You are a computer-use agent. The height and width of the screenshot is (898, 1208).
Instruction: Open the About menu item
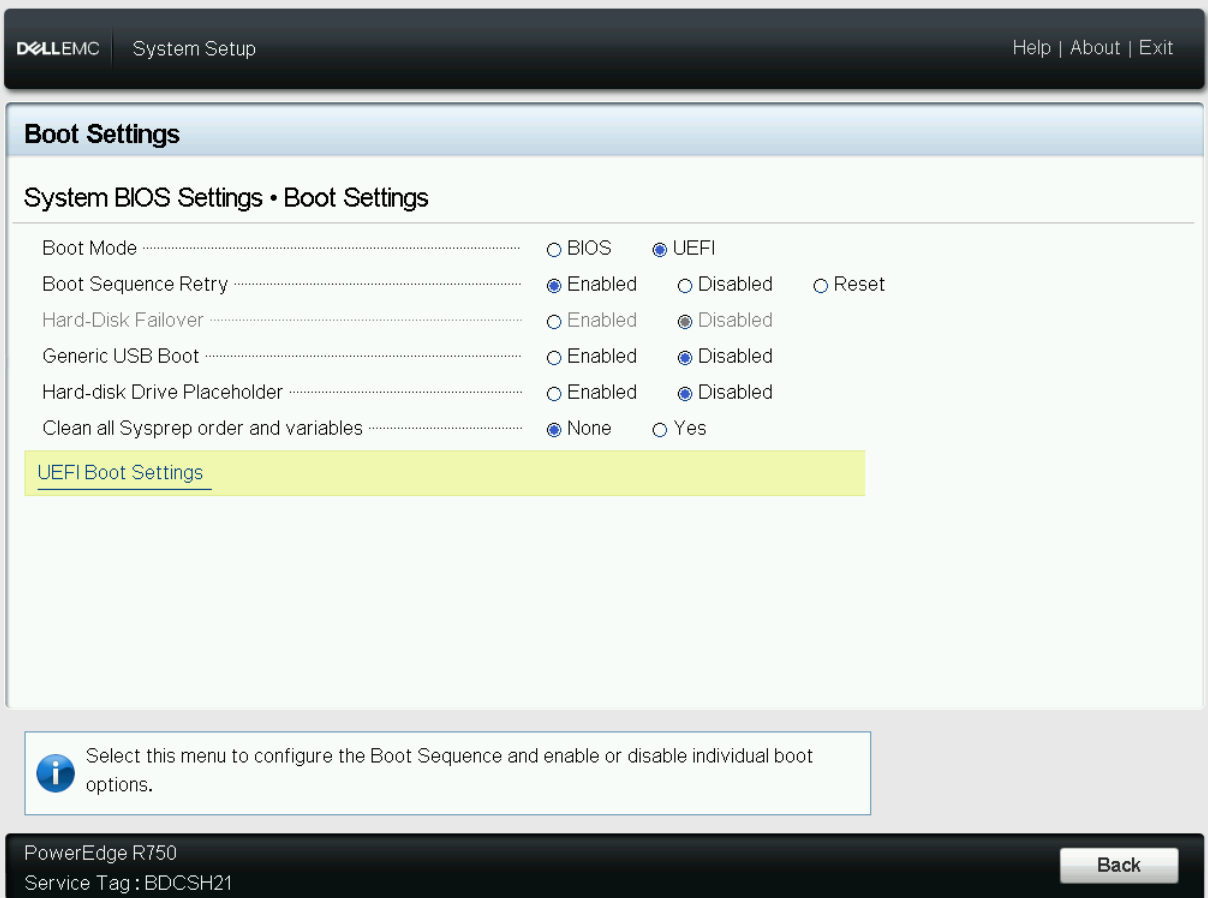click(1095, 48)
